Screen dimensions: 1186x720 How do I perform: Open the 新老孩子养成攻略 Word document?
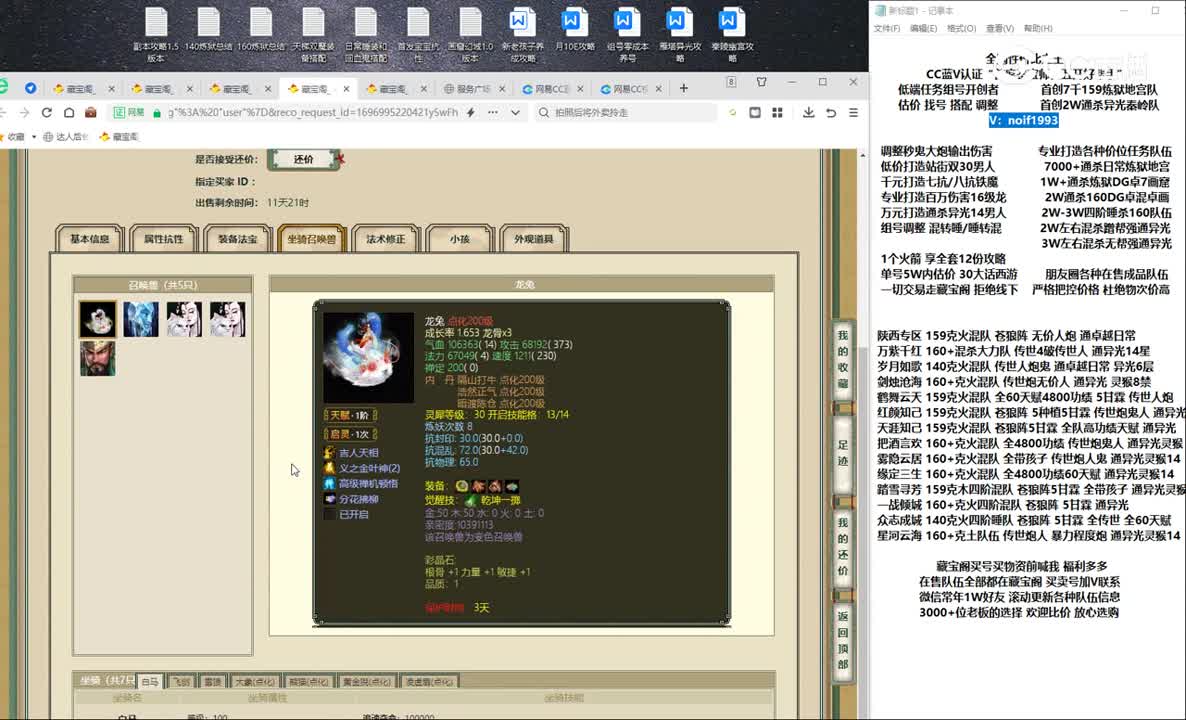click(523, 35)
